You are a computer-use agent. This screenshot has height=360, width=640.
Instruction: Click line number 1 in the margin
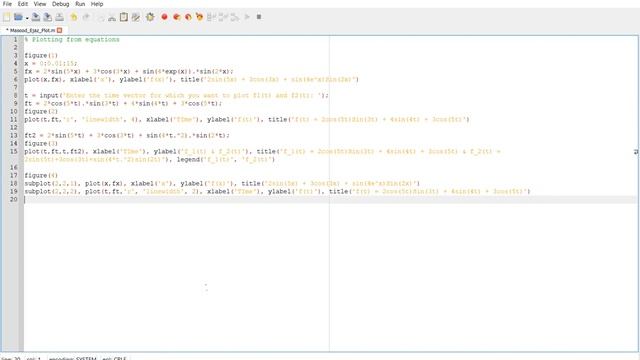[x=15, y=40]
